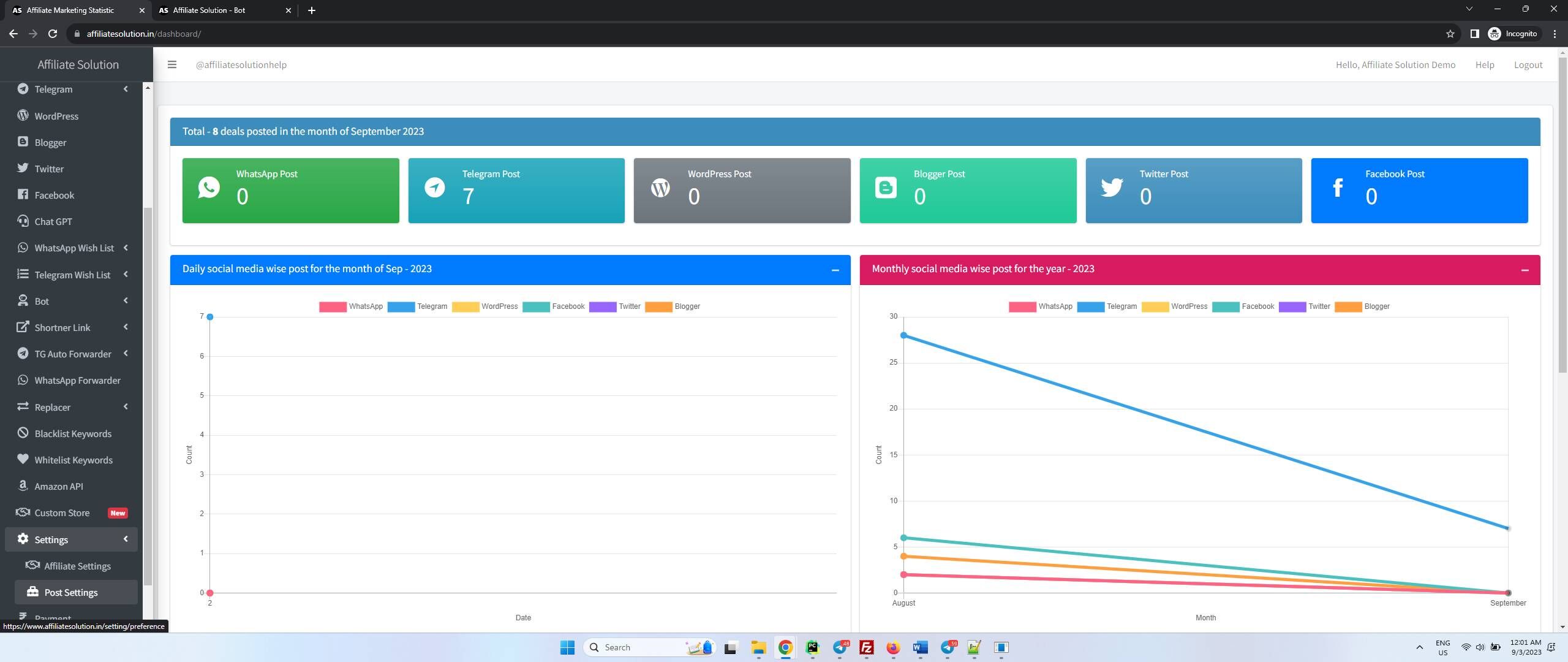Expand the Shortner Link submenu
The image size is (1568, 662).
(x=73, y=327)
